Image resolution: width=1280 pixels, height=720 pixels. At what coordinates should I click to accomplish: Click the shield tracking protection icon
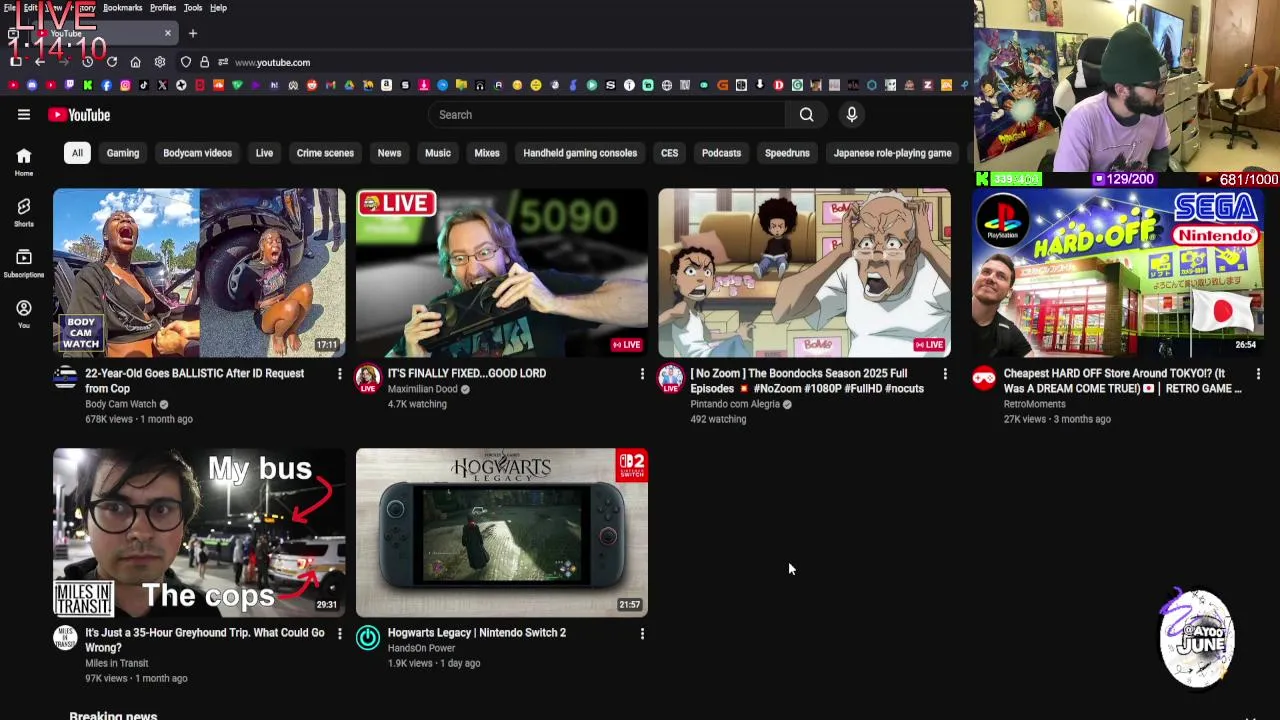pos(186,62)
